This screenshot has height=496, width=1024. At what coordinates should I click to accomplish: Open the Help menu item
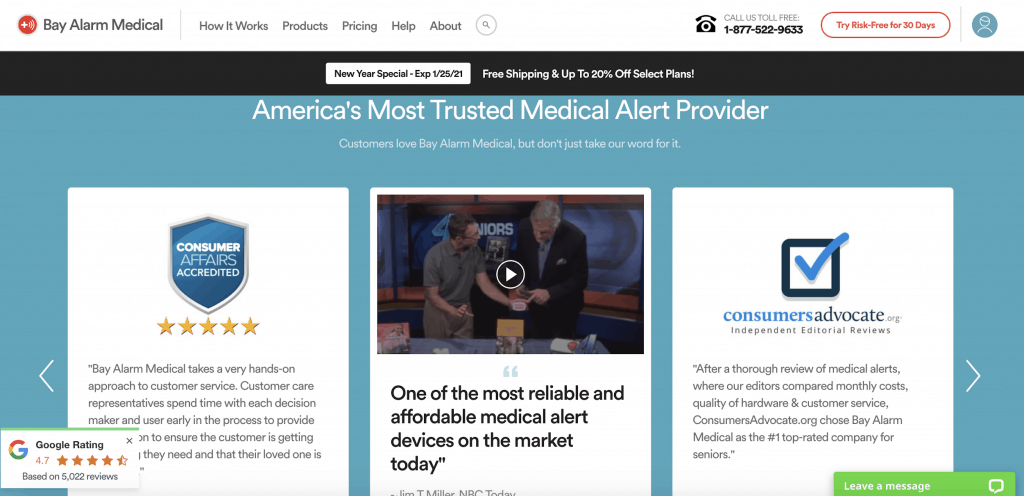404,26
